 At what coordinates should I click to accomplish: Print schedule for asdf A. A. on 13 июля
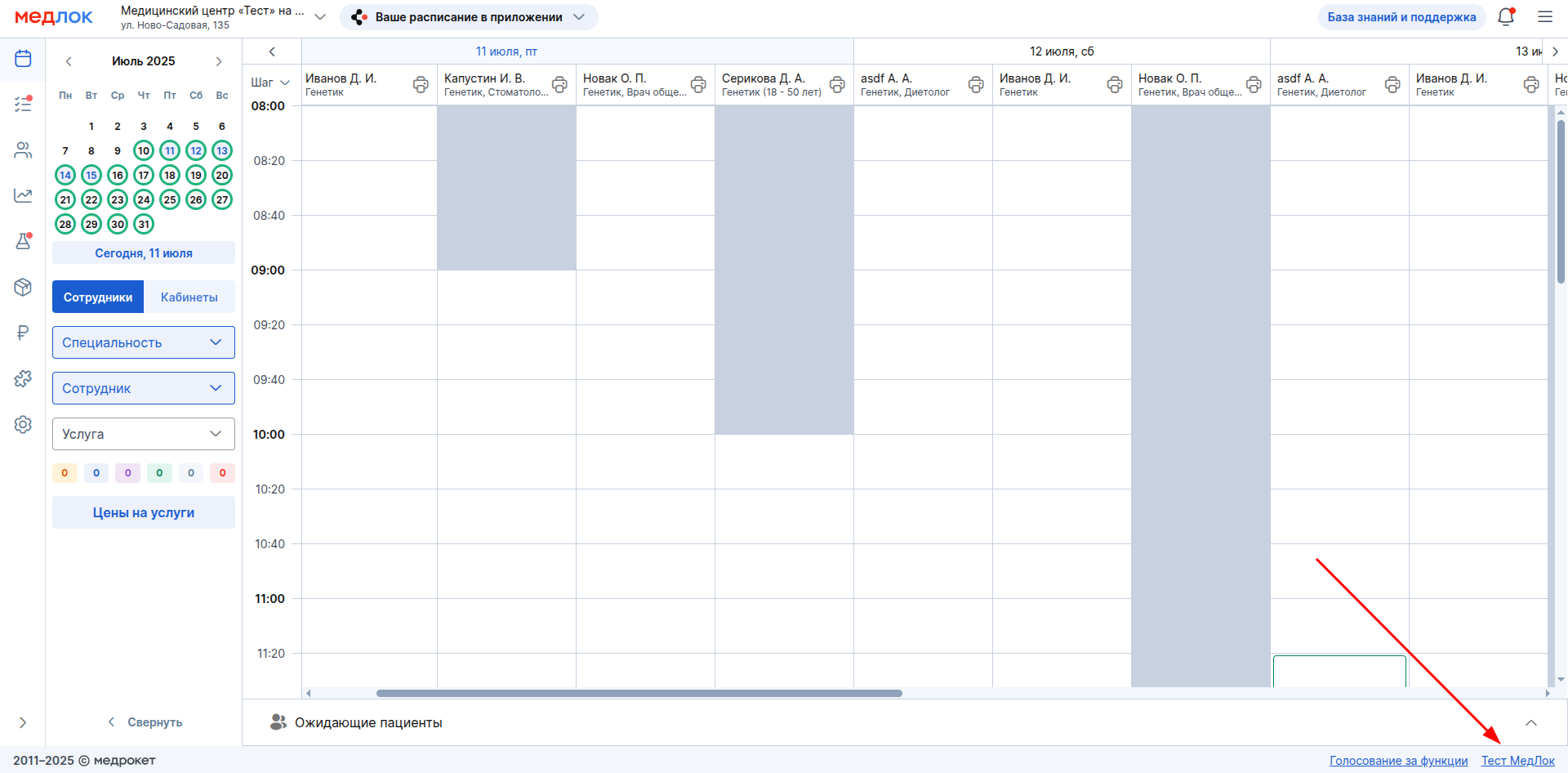(x=1392, y=84)
